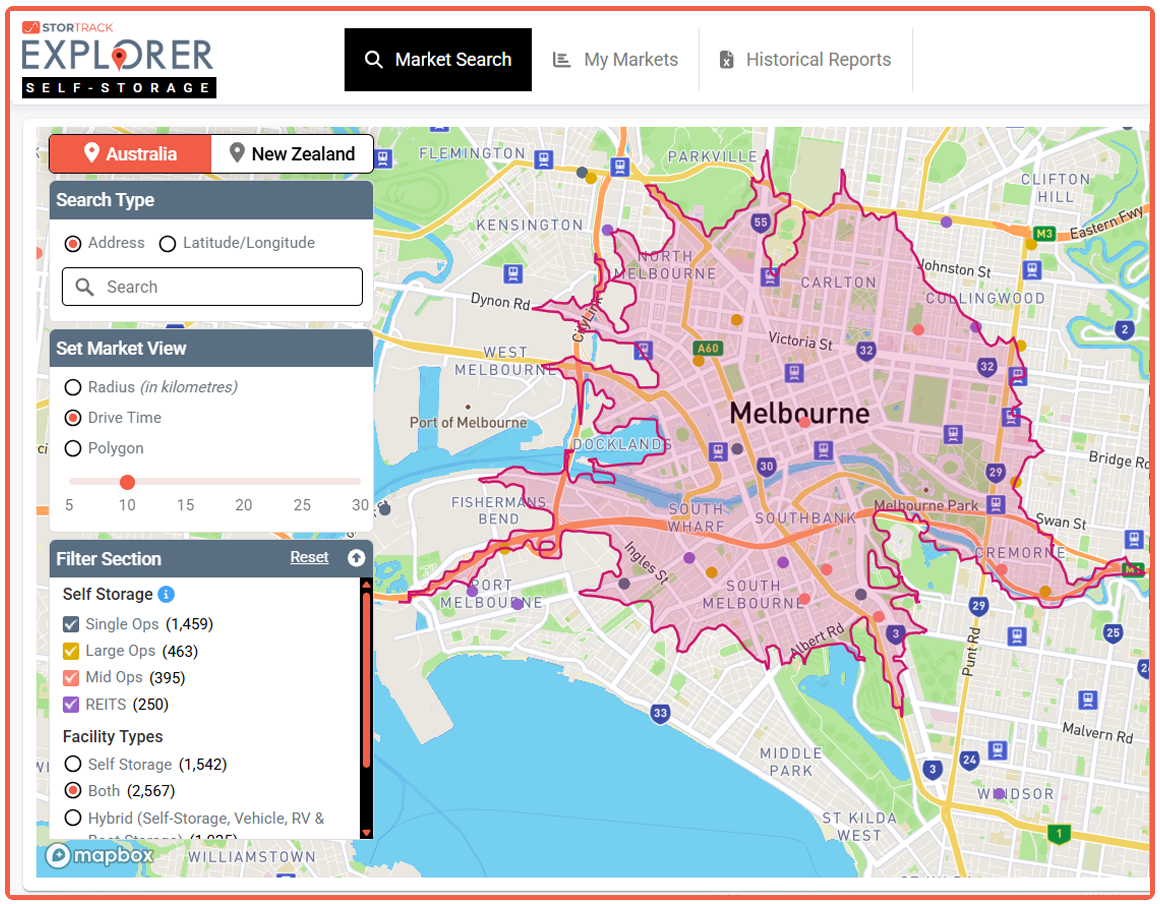1160x904 pixels.
Task: Click the train station icon near Flemington
Action: [543, 159]
